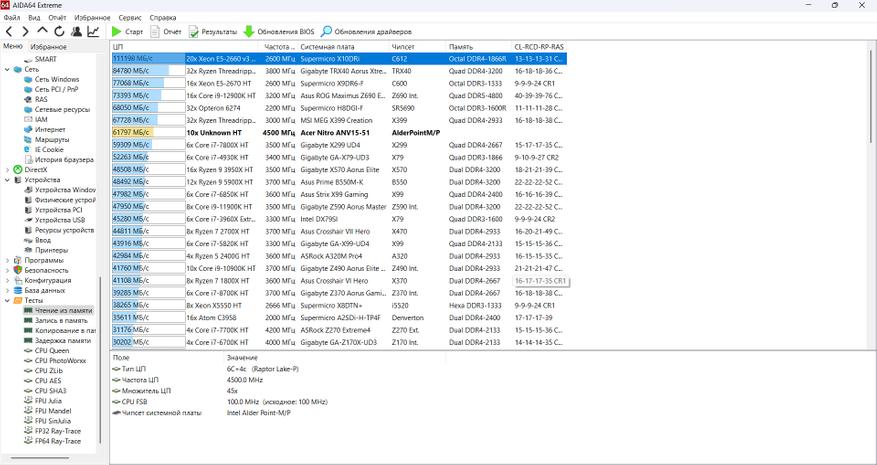Collapse the Сеть tree node
The height and width of the screenshot is (465, 877).
click(7, 69)
